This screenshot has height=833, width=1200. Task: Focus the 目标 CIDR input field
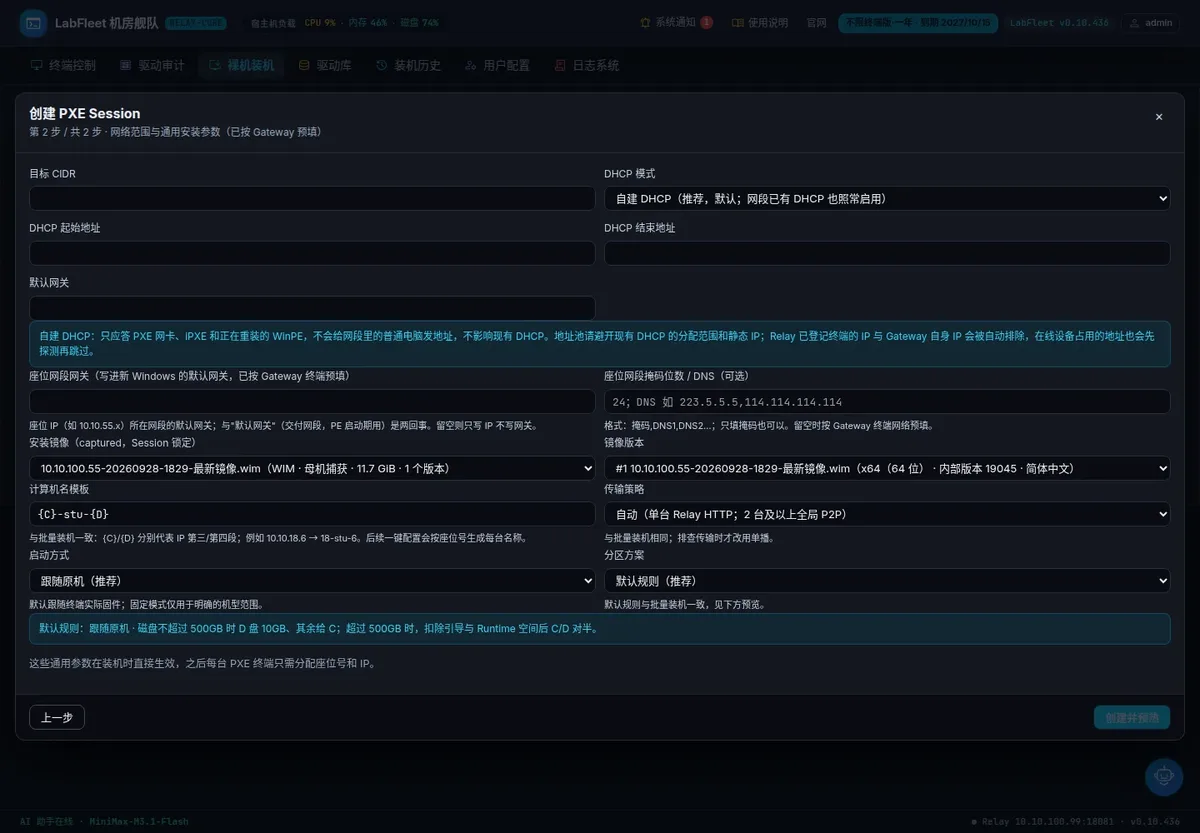pyautogui.click(x=312, y=198)
